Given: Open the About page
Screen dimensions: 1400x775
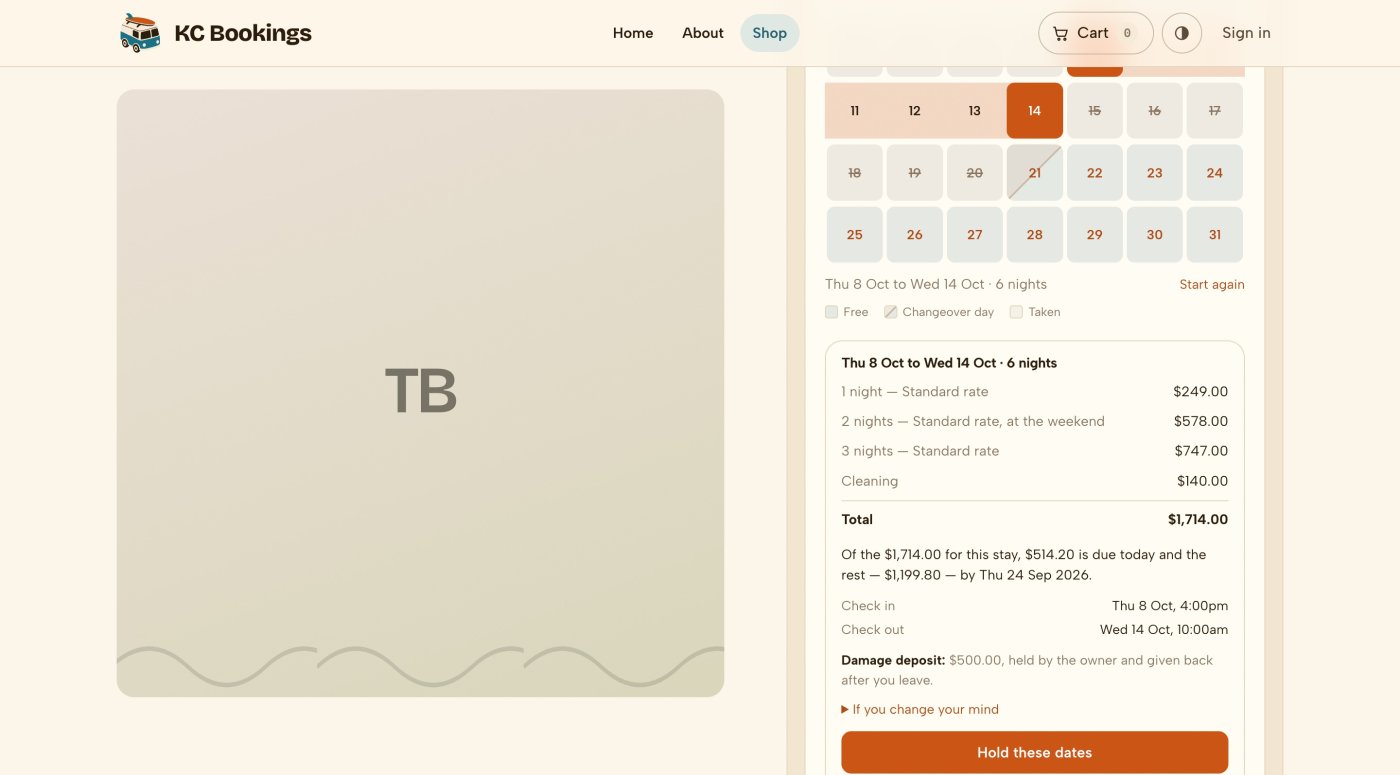Looking at the screenshot, I should (703, 33).
